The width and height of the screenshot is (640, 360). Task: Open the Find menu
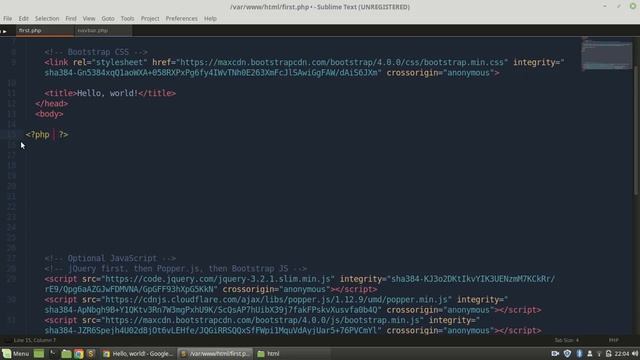point(71,18)
